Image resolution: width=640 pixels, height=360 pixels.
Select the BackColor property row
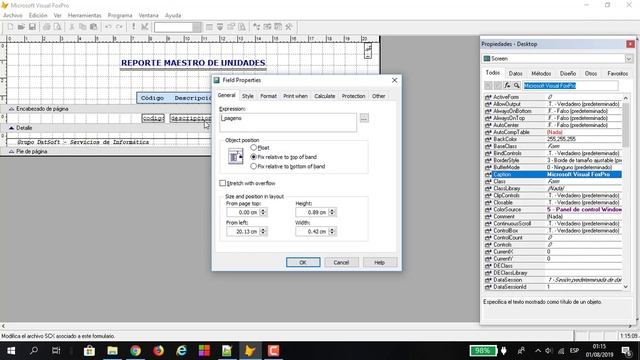[553, 139]
